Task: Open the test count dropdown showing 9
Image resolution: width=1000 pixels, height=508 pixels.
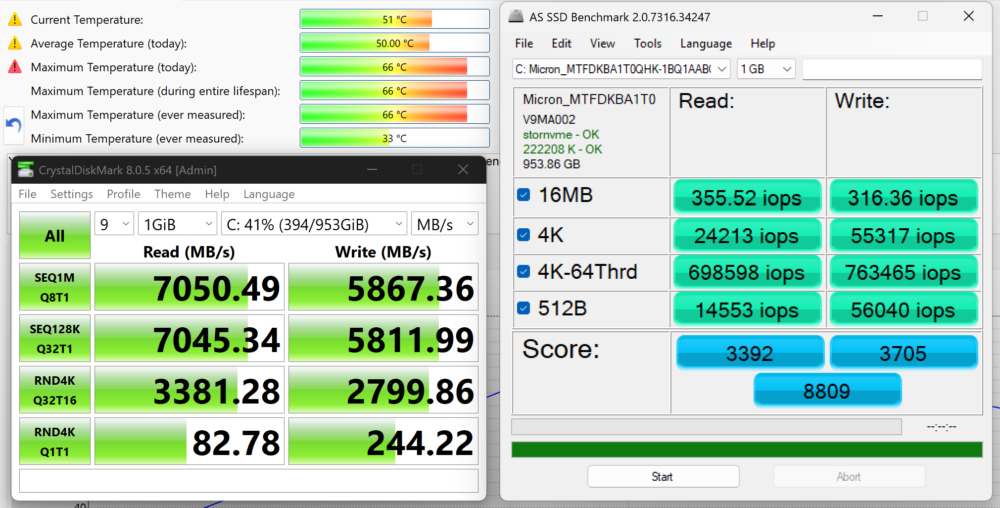Action: [x=114, y=224]
